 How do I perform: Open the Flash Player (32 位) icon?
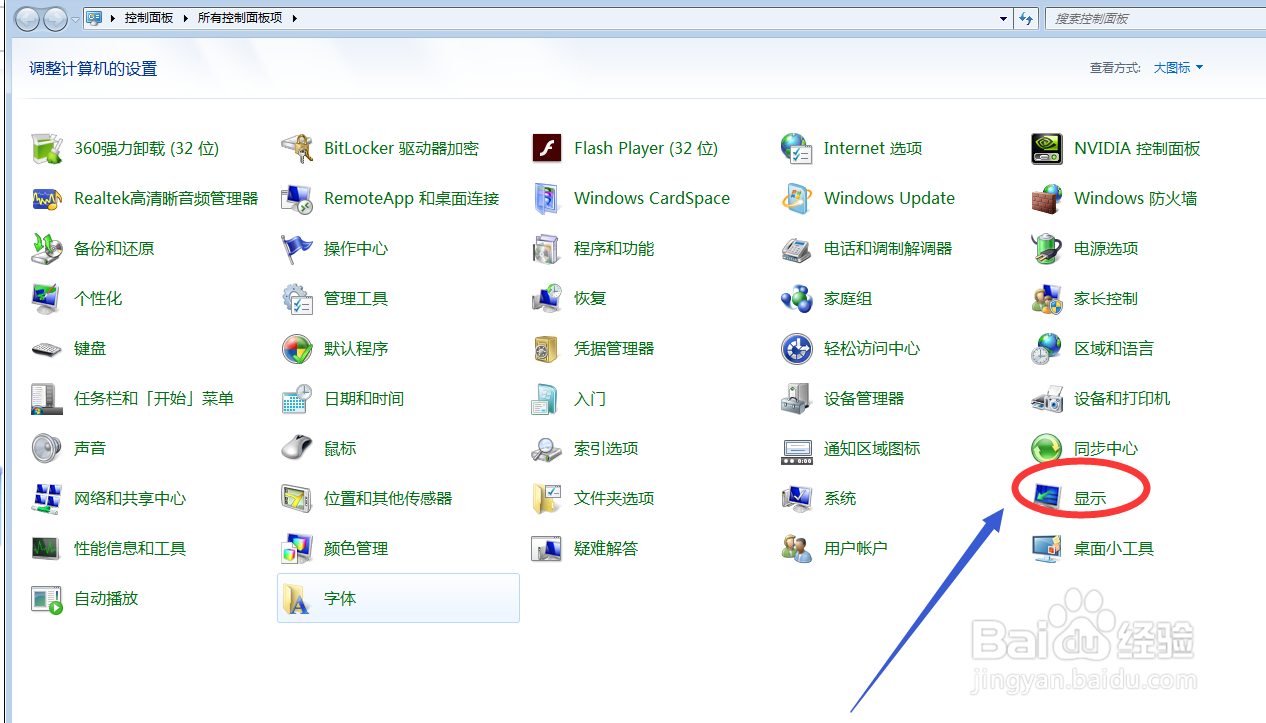tap(547, 149)
